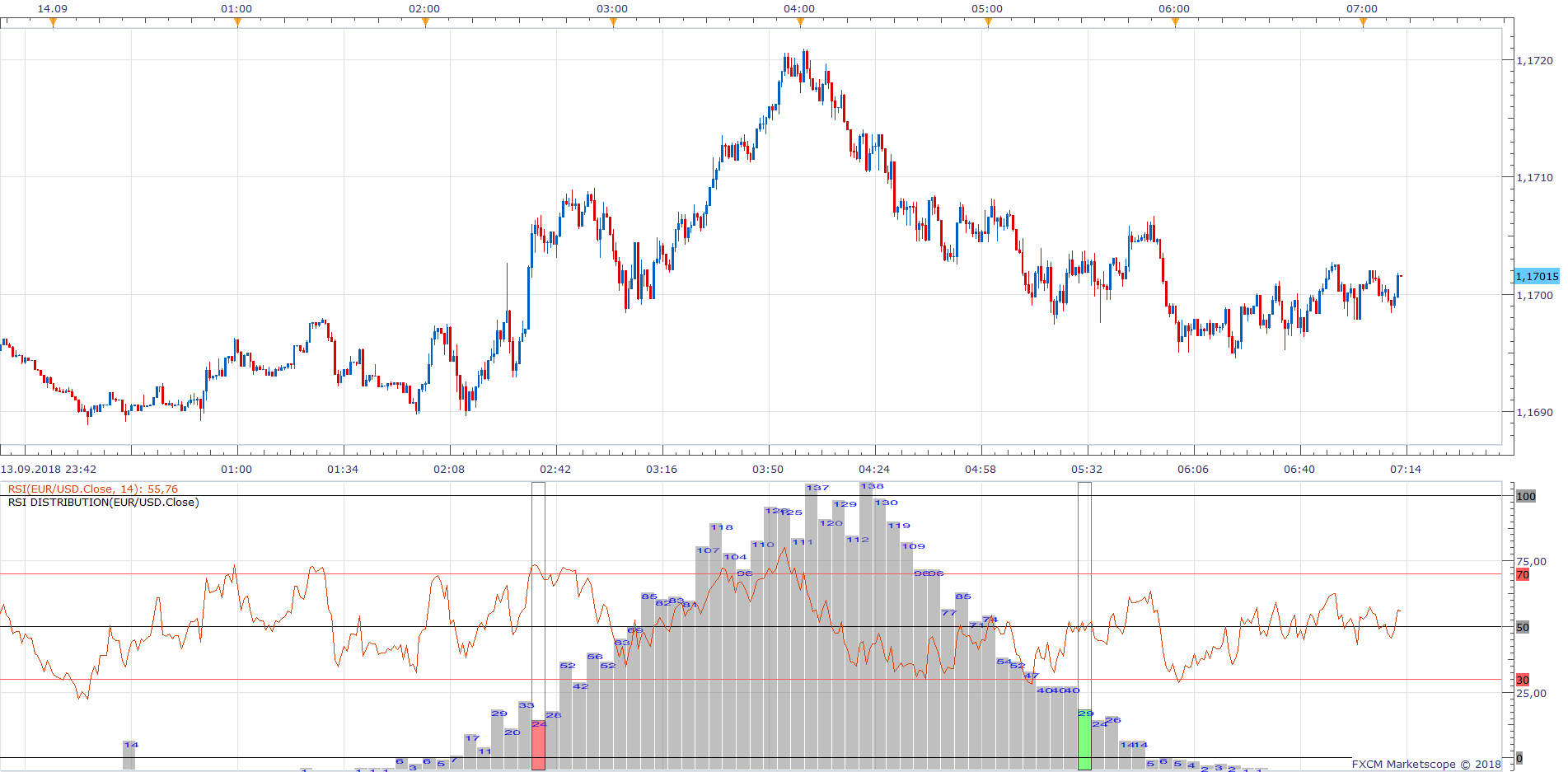Viewport: 1568px width, 772px height.
Task: Click the histogram bar labeled 119
Action: click(893, 647)
